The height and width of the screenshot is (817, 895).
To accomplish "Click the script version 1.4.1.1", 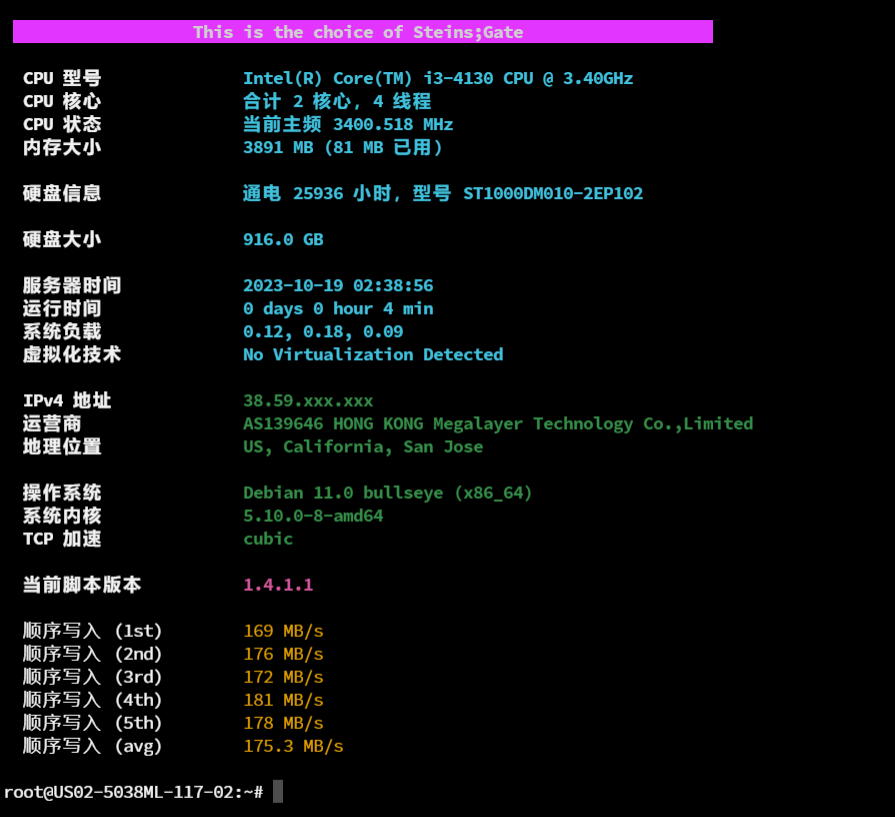I will 278,584.
